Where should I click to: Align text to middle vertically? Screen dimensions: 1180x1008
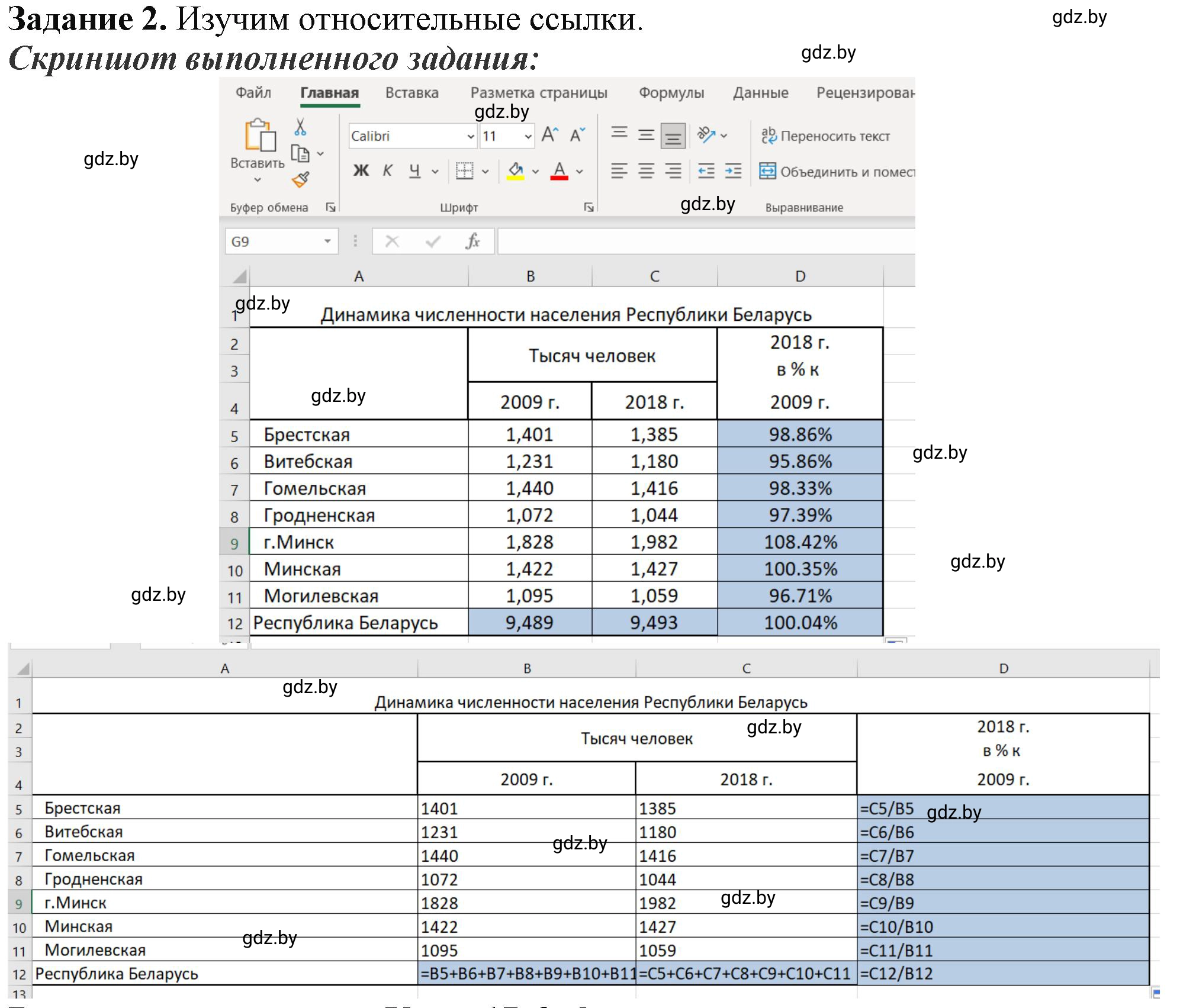(x=646, y=136)
